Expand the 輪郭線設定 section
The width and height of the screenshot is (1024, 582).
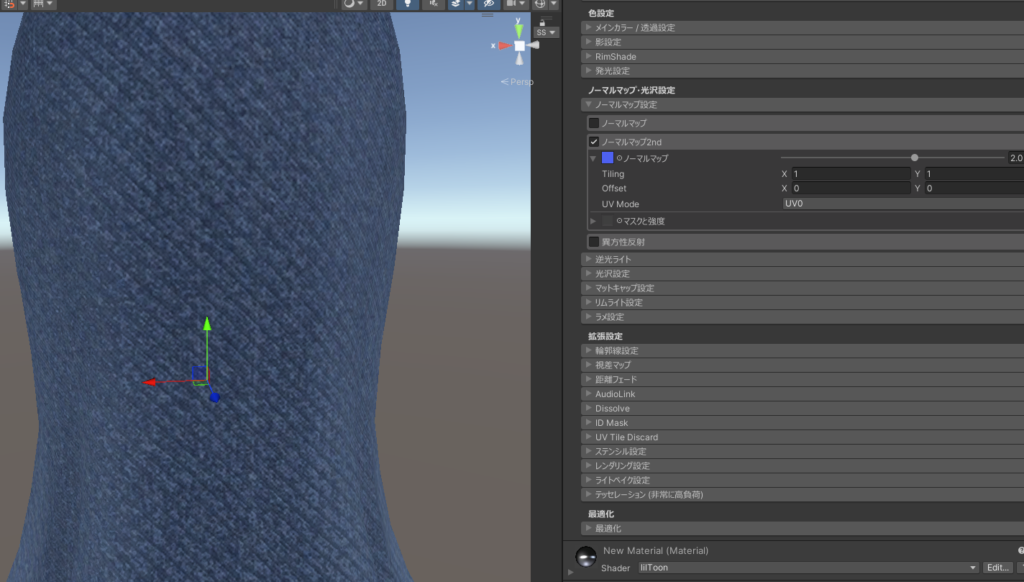(x=615, y=351)
